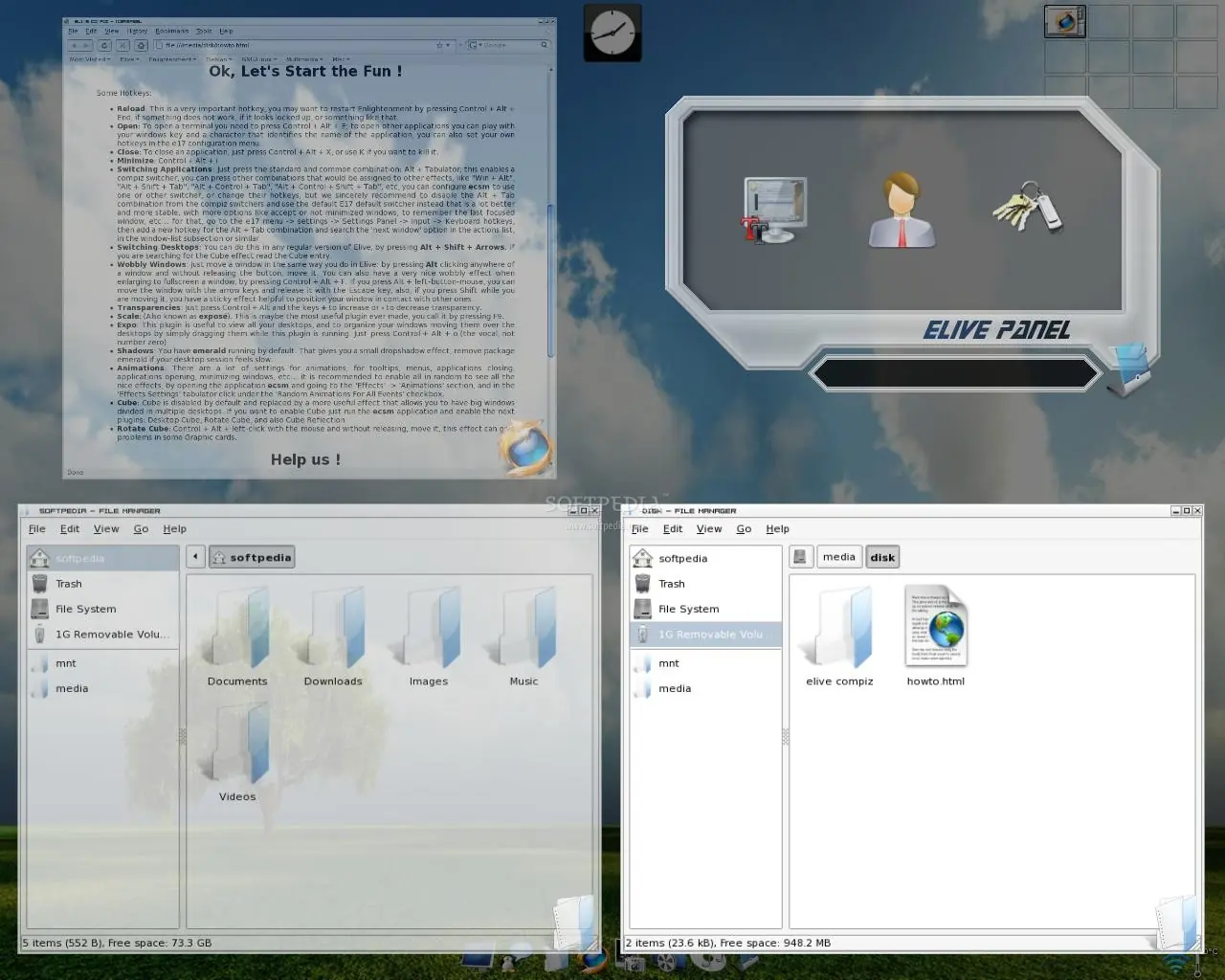Open the Bookmarks menu in the browser
The width and height of the screenshot is (1225, 980).
click(172, 31)
